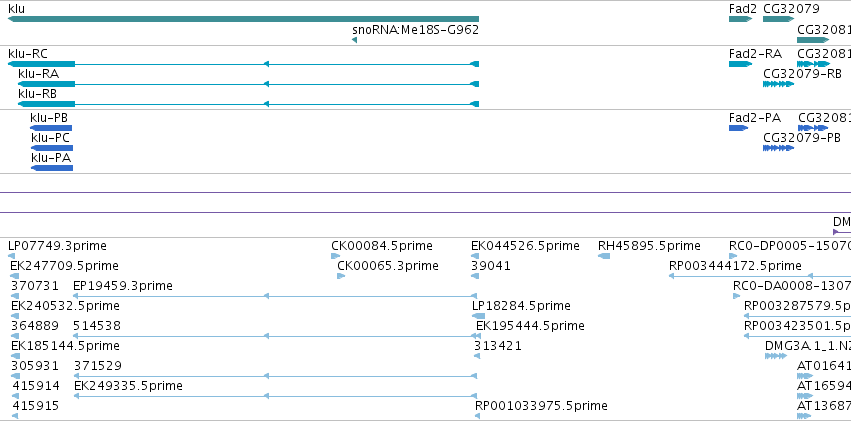Click the snoRNA:Me18S-G962 gene marker
The image size is (851, 421).
click(x=354, y=40)
